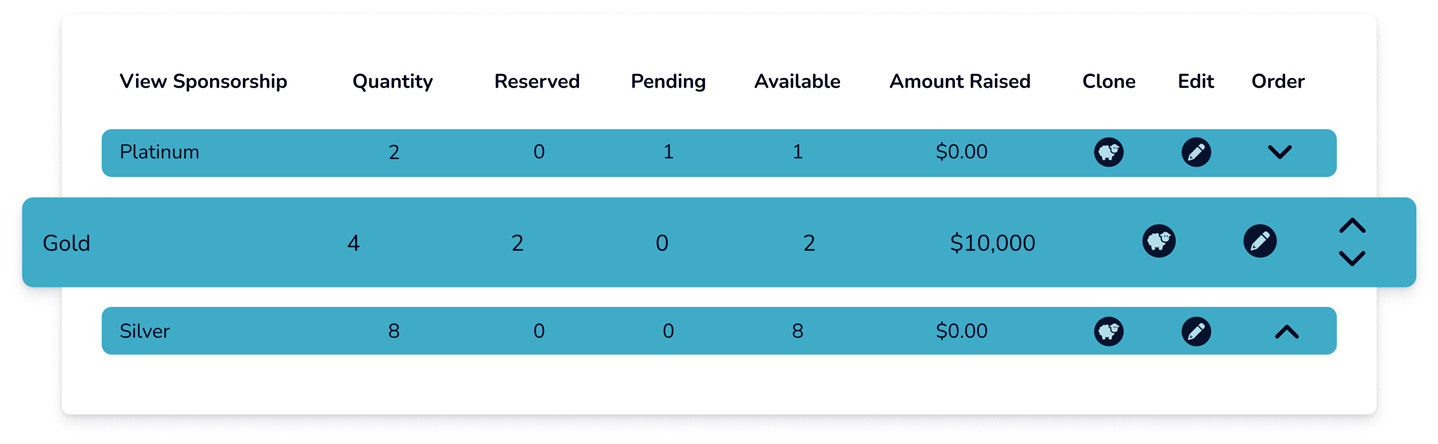
Task: Click the Available column header
Action: tap(797, 82)
